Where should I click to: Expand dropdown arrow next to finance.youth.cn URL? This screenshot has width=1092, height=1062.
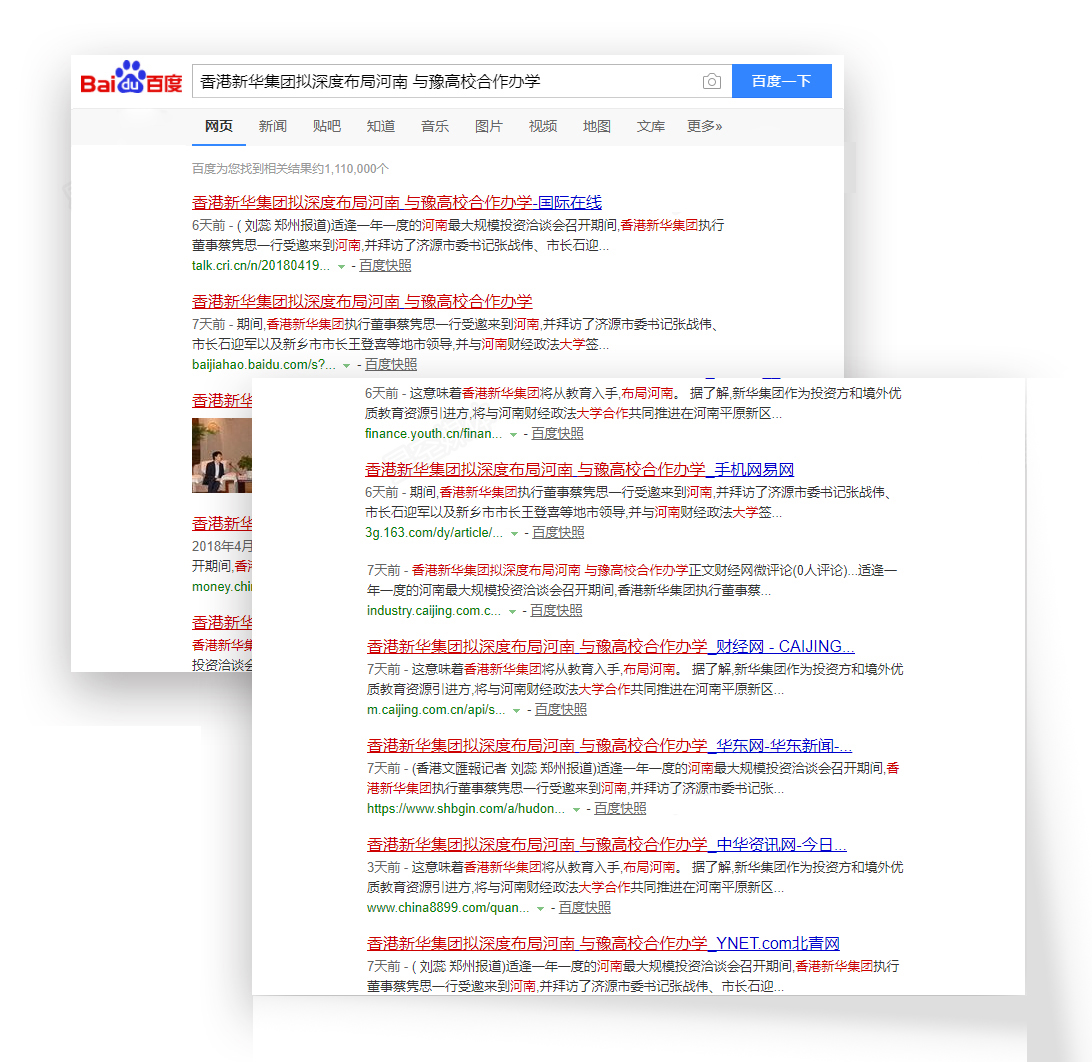[x=513, y=435]
